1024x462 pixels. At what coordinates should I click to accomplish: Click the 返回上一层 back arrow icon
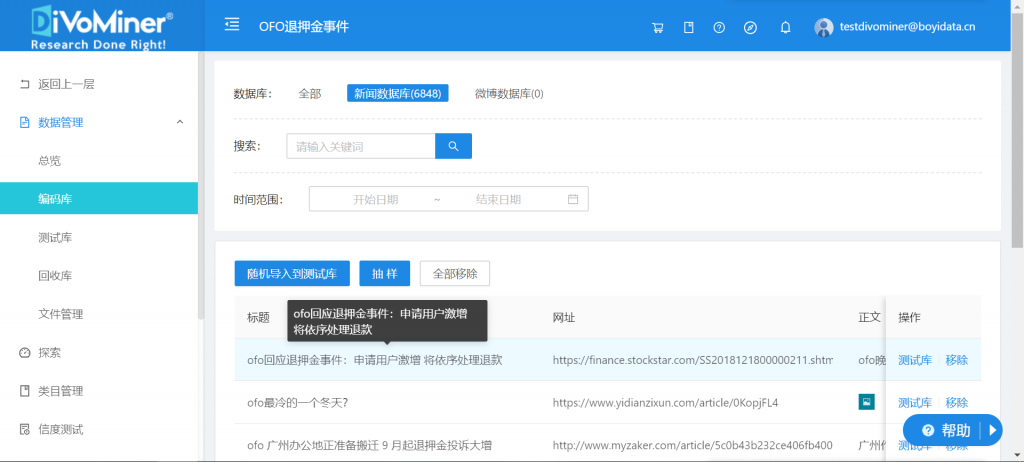coord(25,84)
